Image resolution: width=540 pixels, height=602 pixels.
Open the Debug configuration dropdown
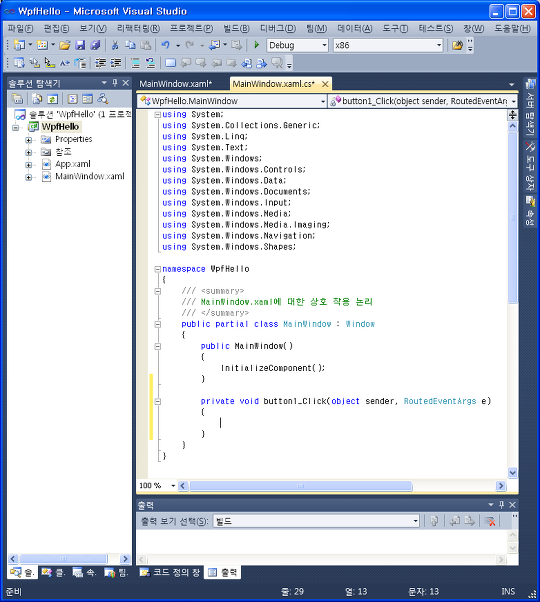tap(298, 45)
